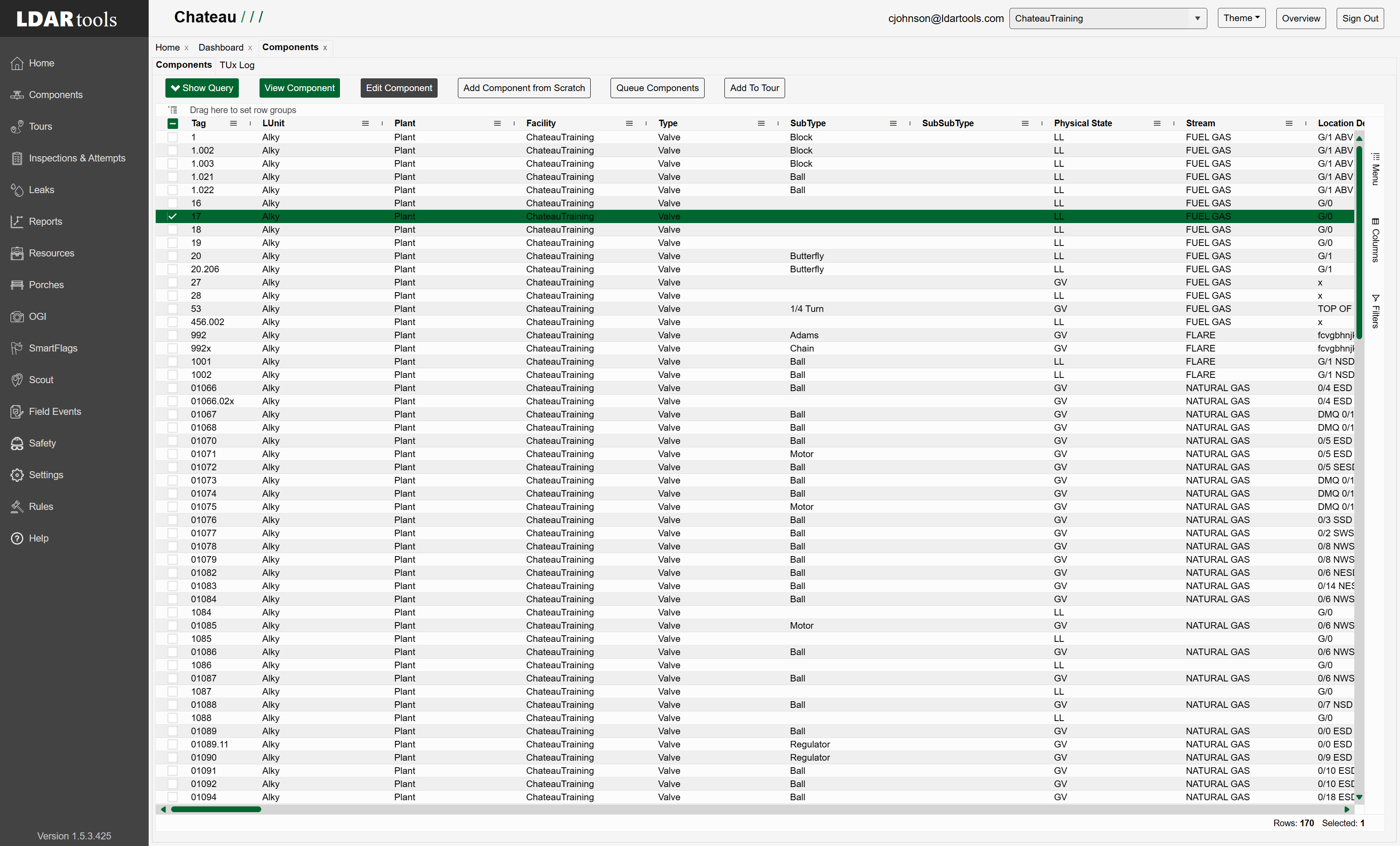This screenshot has height=846, width=1400.
Task: Check the checkbox for tag 20.206
Action: click(173, 269)
